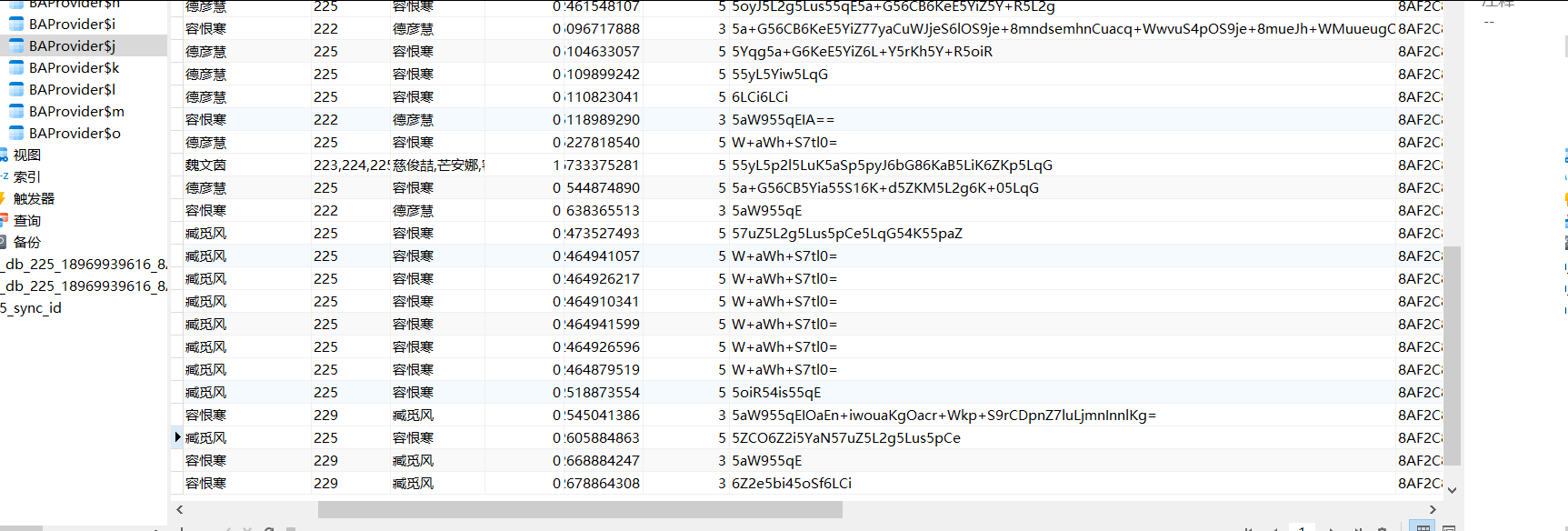Click the current-row arrow beside 605884863 row

click(177, 437)
